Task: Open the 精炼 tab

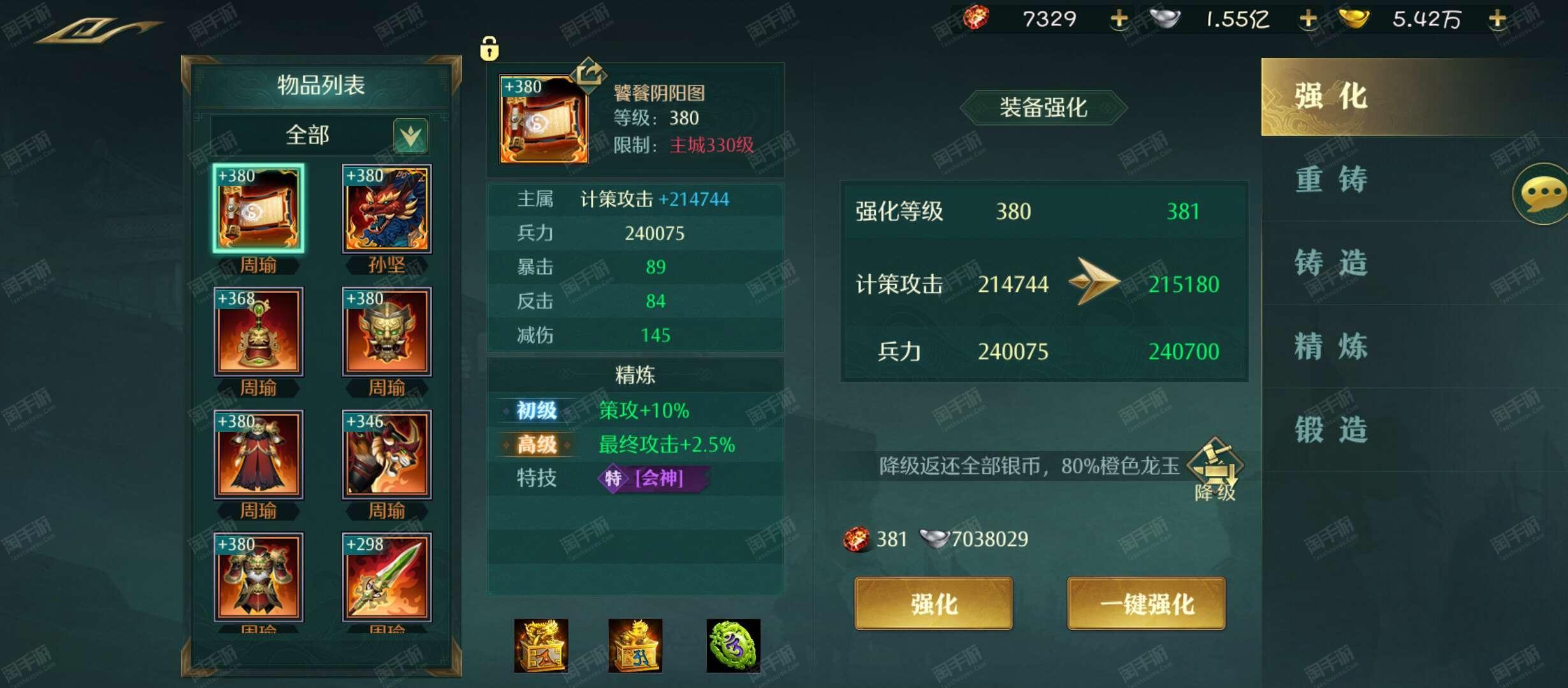Action: [x=1331, y=347]
